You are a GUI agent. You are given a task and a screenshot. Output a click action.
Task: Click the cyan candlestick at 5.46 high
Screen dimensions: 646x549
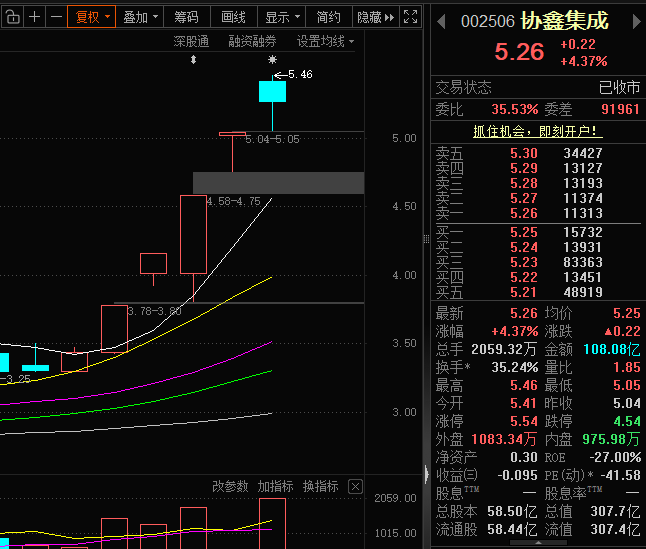tap(272, 91)
